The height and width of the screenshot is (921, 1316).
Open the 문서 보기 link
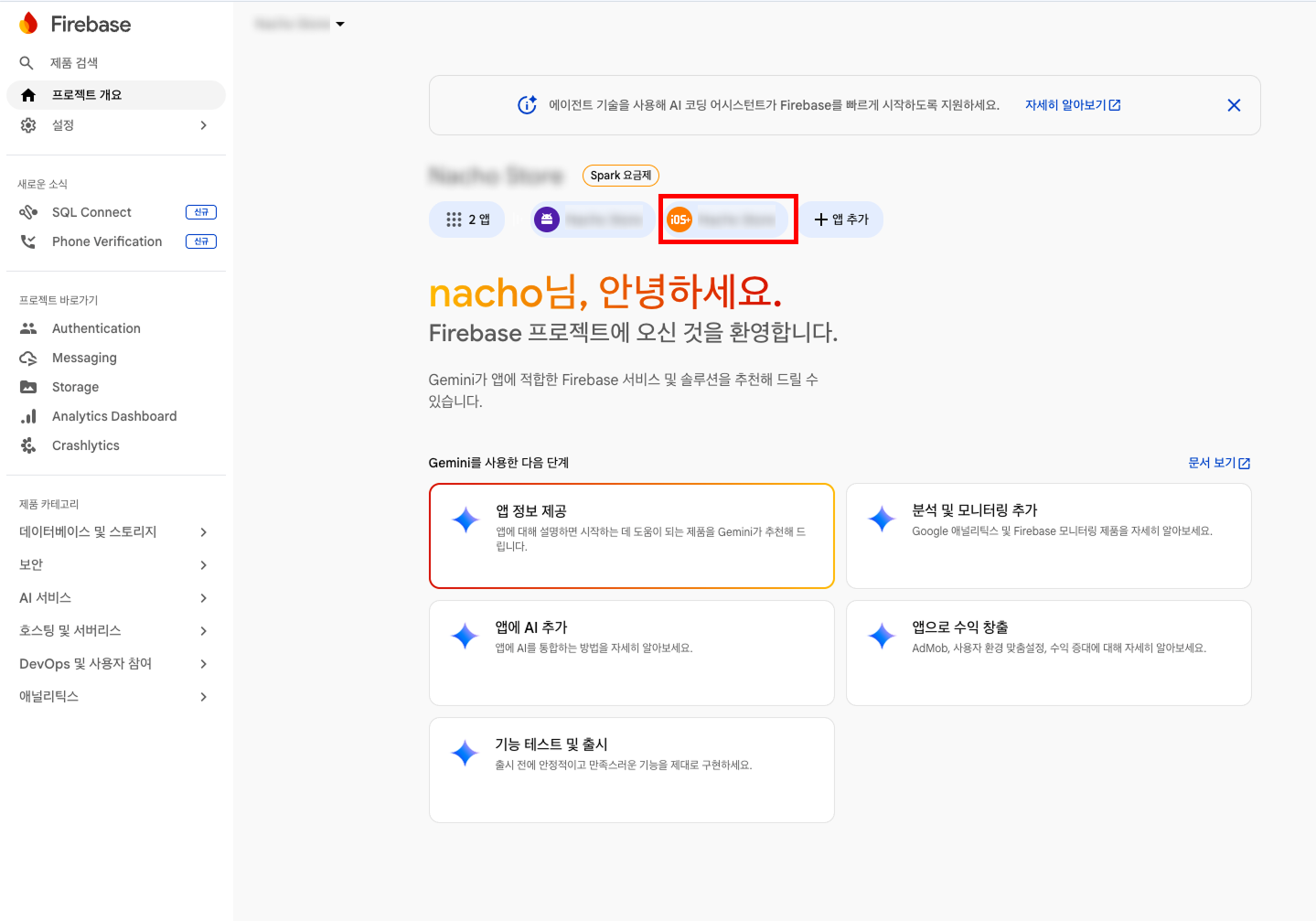pyautogui.click(x=1219, y=464)
